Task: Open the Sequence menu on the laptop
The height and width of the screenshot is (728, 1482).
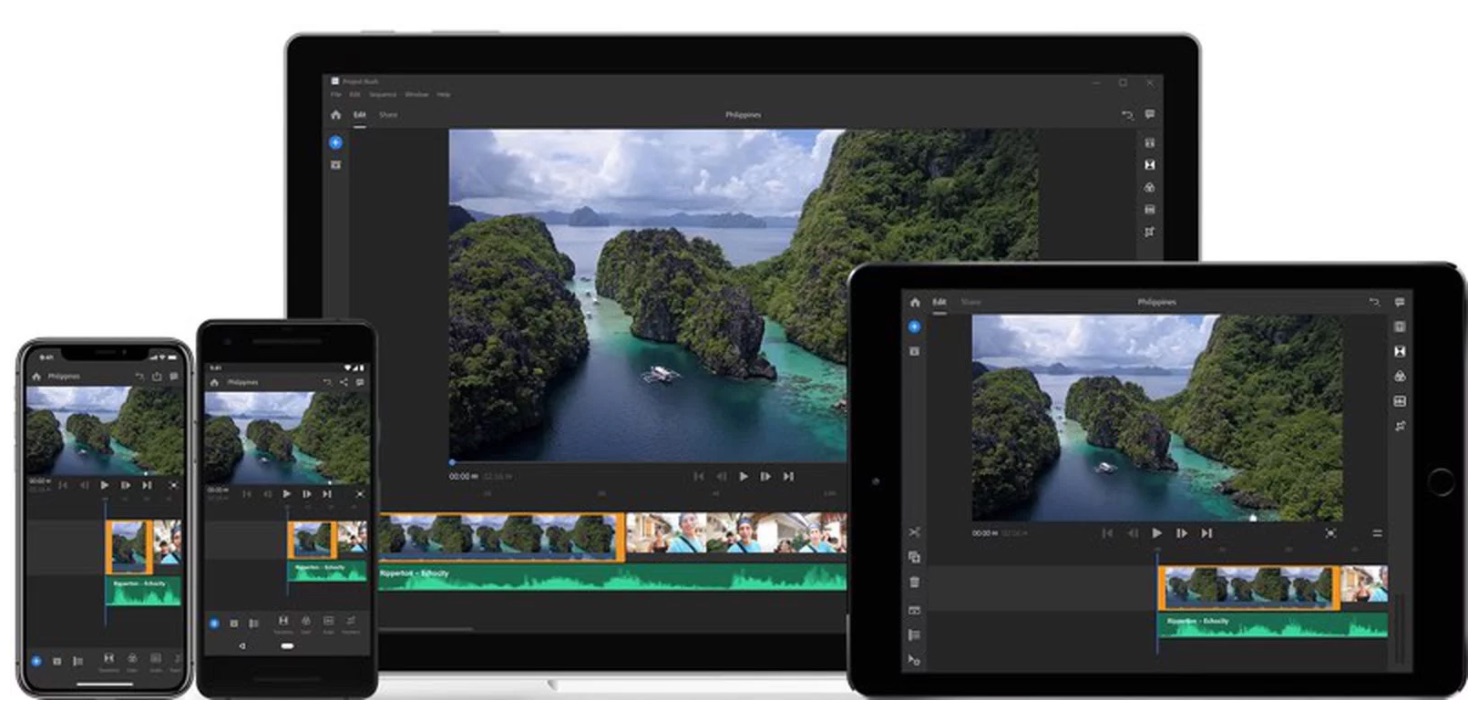Action: click(x=382, y=95)
